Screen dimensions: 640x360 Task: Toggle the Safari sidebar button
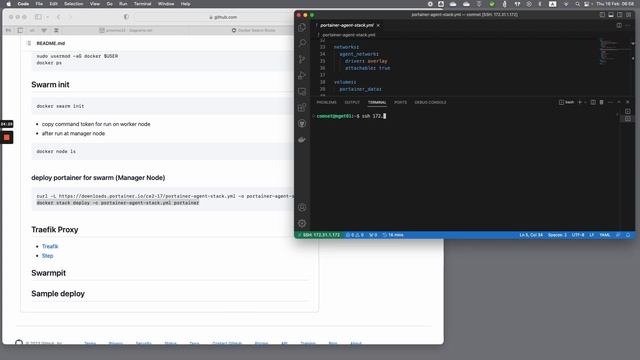[x=38, y=17]
